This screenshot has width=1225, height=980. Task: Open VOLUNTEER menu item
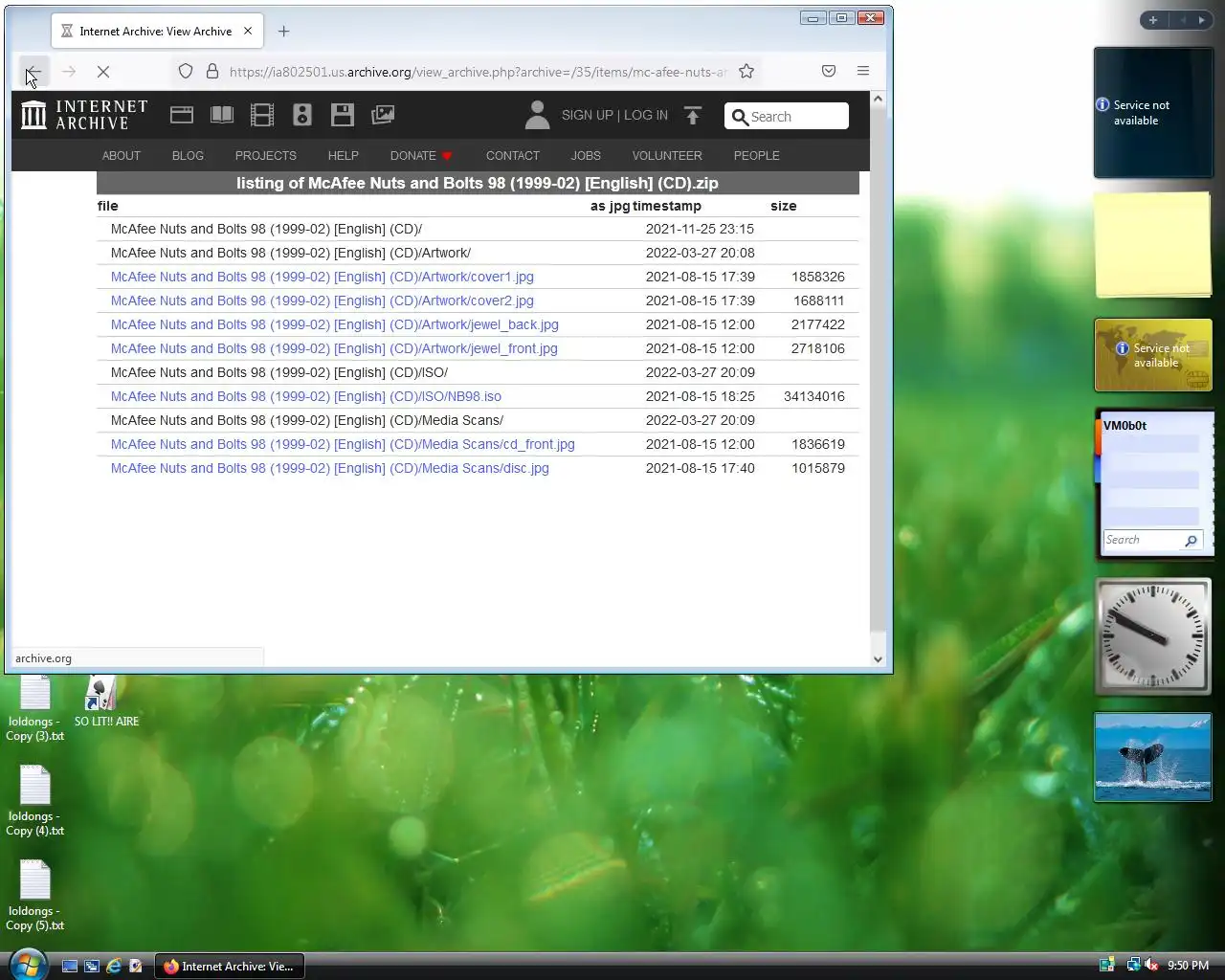[x=667, y=155]
